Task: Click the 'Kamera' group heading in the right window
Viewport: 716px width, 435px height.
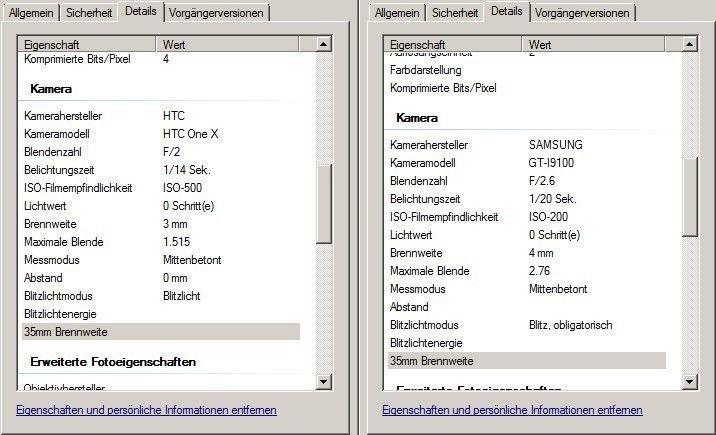Action: (417, 118)
